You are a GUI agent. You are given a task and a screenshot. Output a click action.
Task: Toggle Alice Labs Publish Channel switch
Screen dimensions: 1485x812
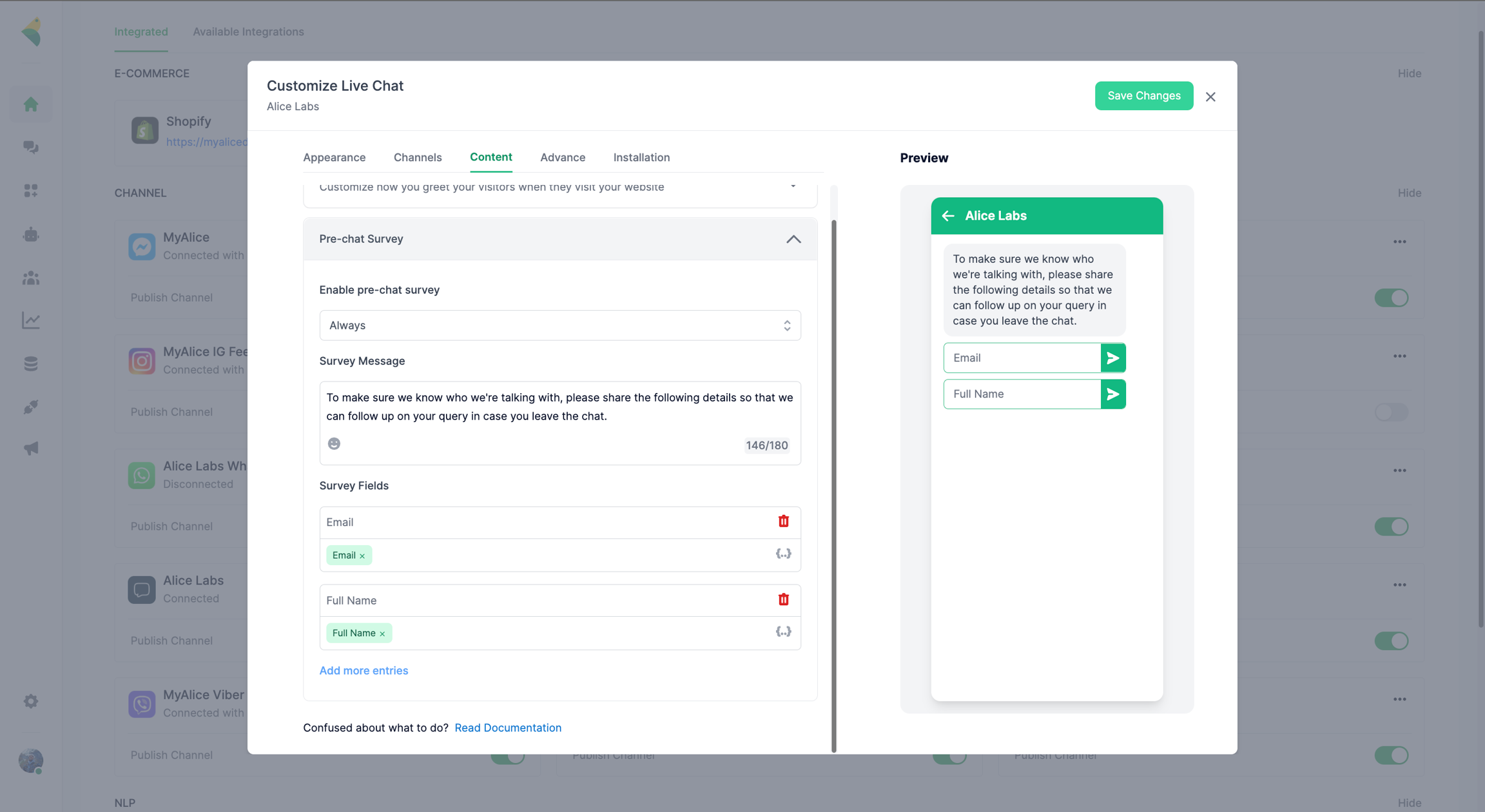click(1391, 641)
